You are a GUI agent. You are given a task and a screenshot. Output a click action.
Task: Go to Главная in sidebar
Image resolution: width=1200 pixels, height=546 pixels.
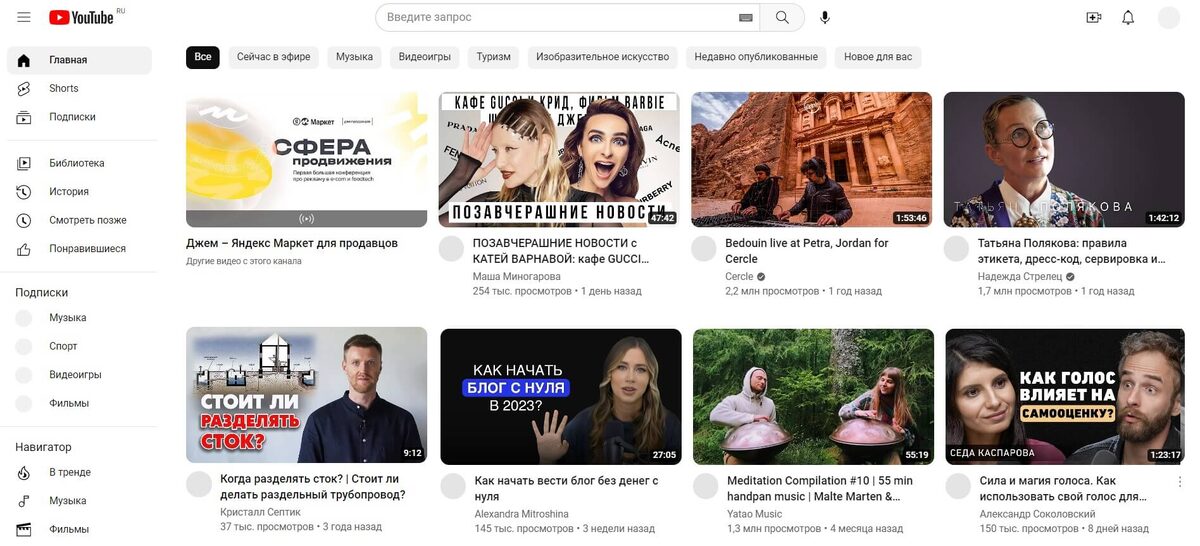[x=79, y=60]
